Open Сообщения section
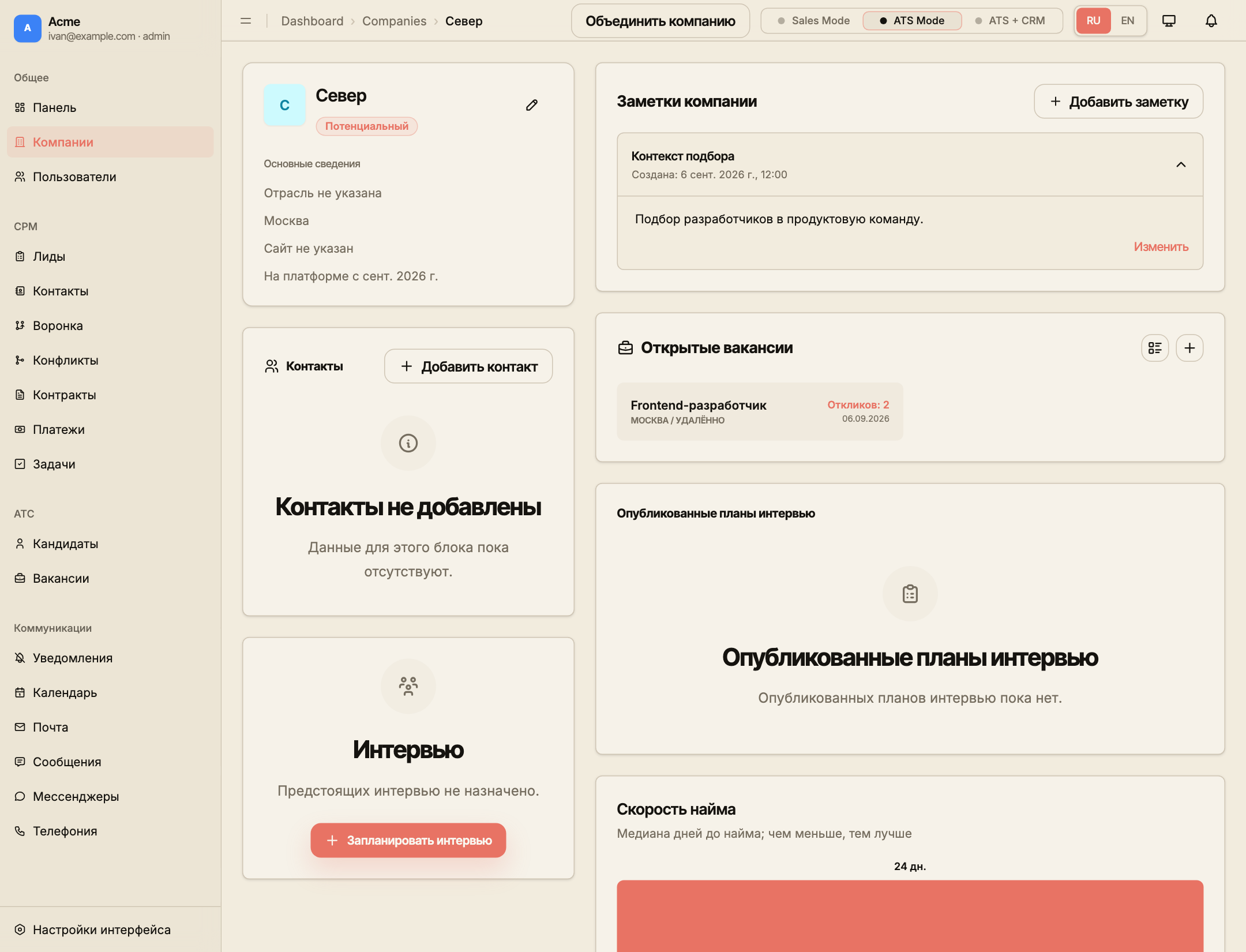The width and height of the screenshot is (1246, 952). pos(110,762)
